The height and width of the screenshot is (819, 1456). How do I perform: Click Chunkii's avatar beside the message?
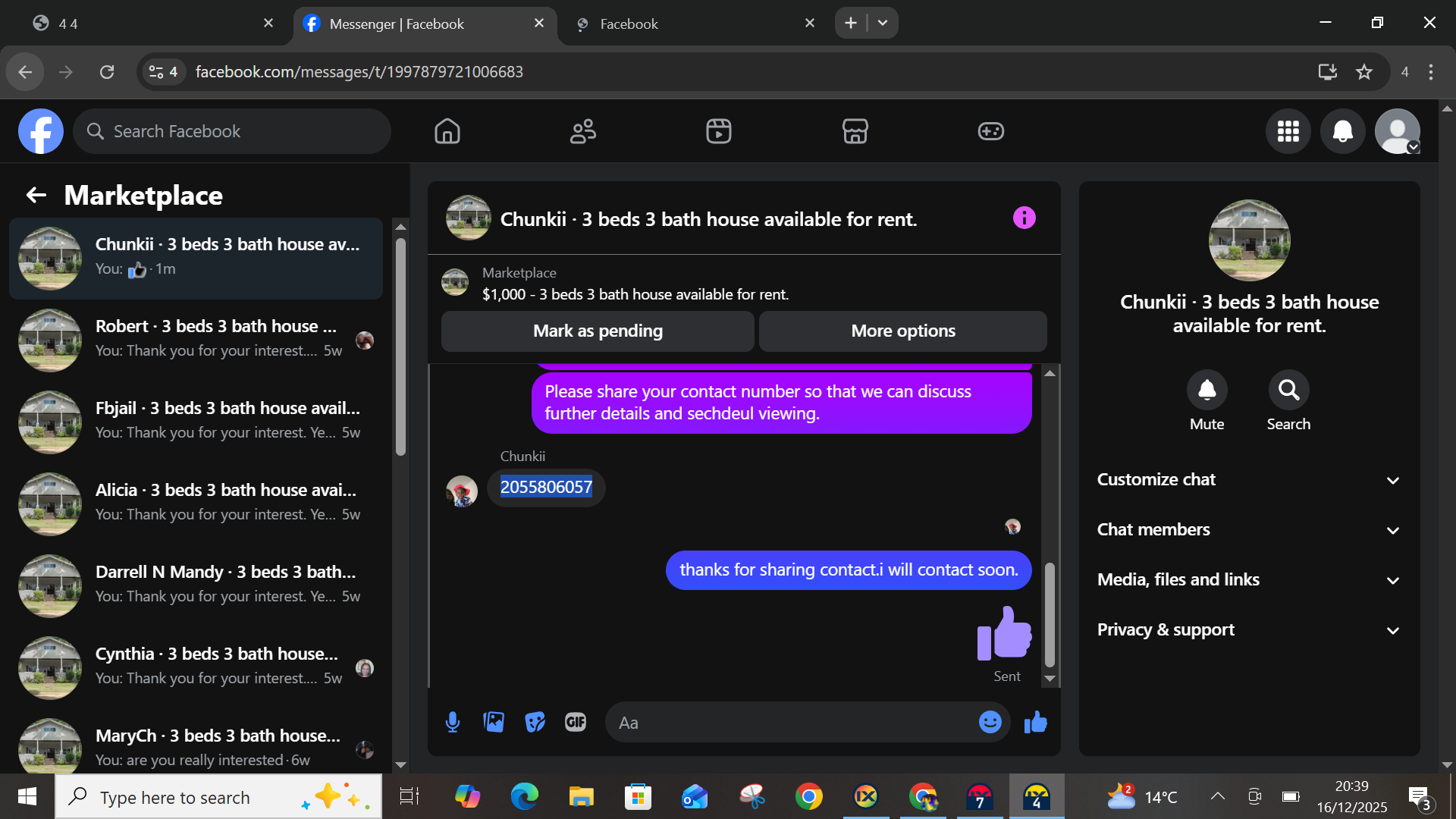click(x=461, y=491)
